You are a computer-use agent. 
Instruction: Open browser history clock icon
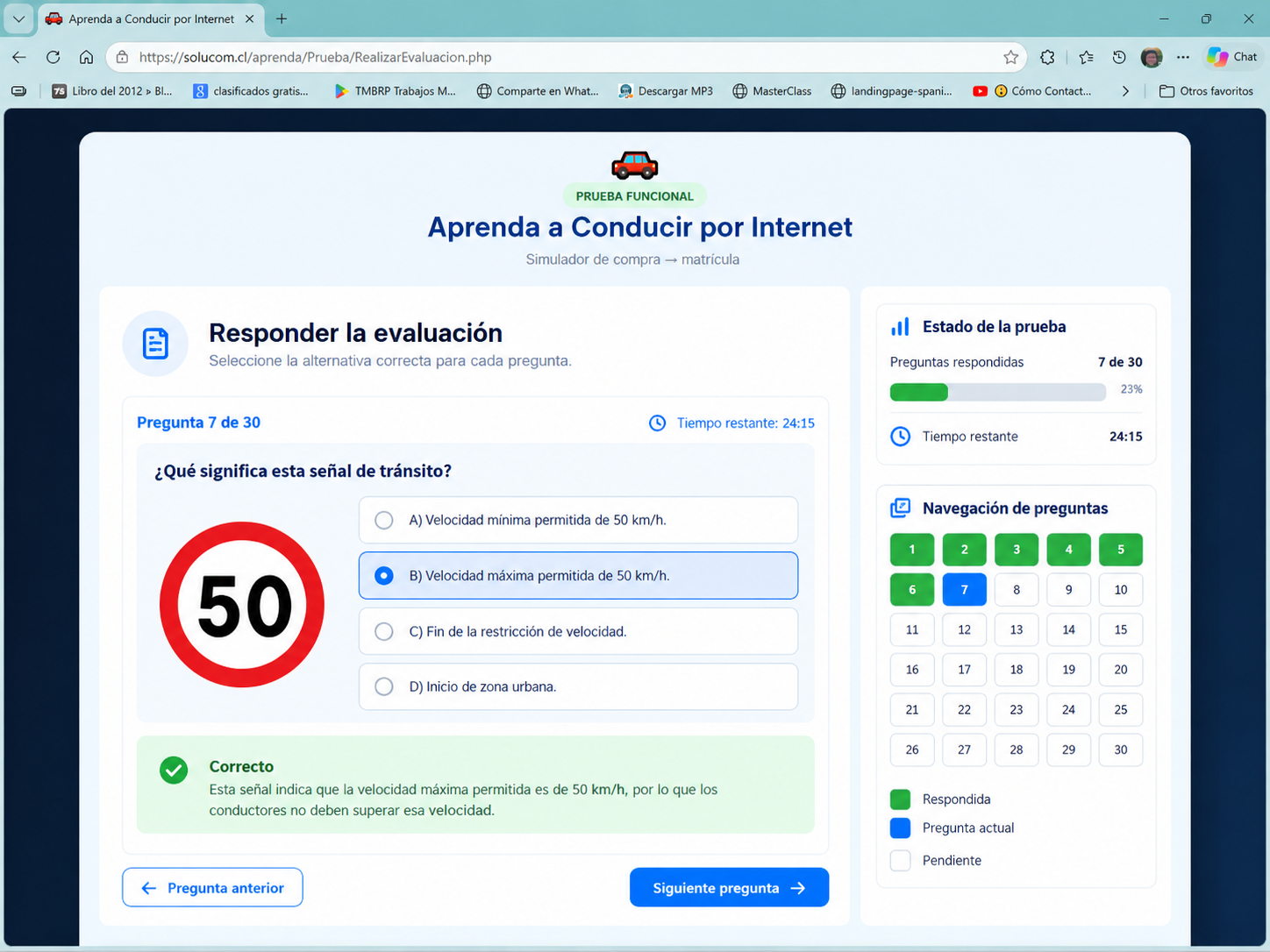(1119, 57)
